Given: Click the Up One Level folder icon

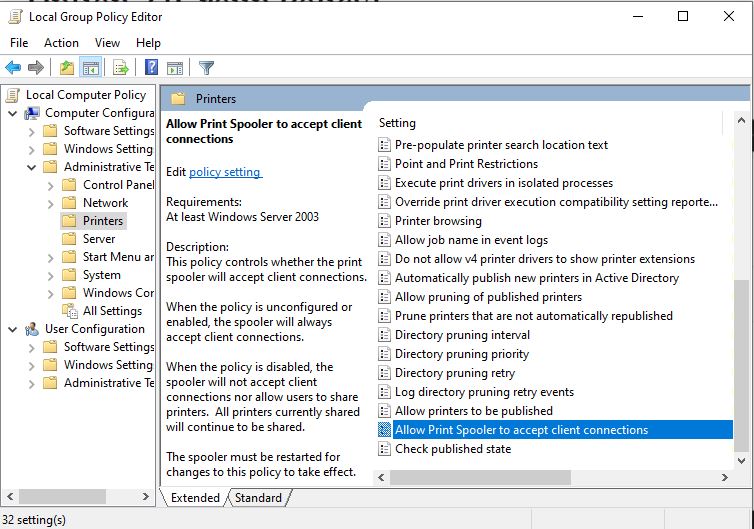Looking at the screenshot, I should tap(66, 68).
